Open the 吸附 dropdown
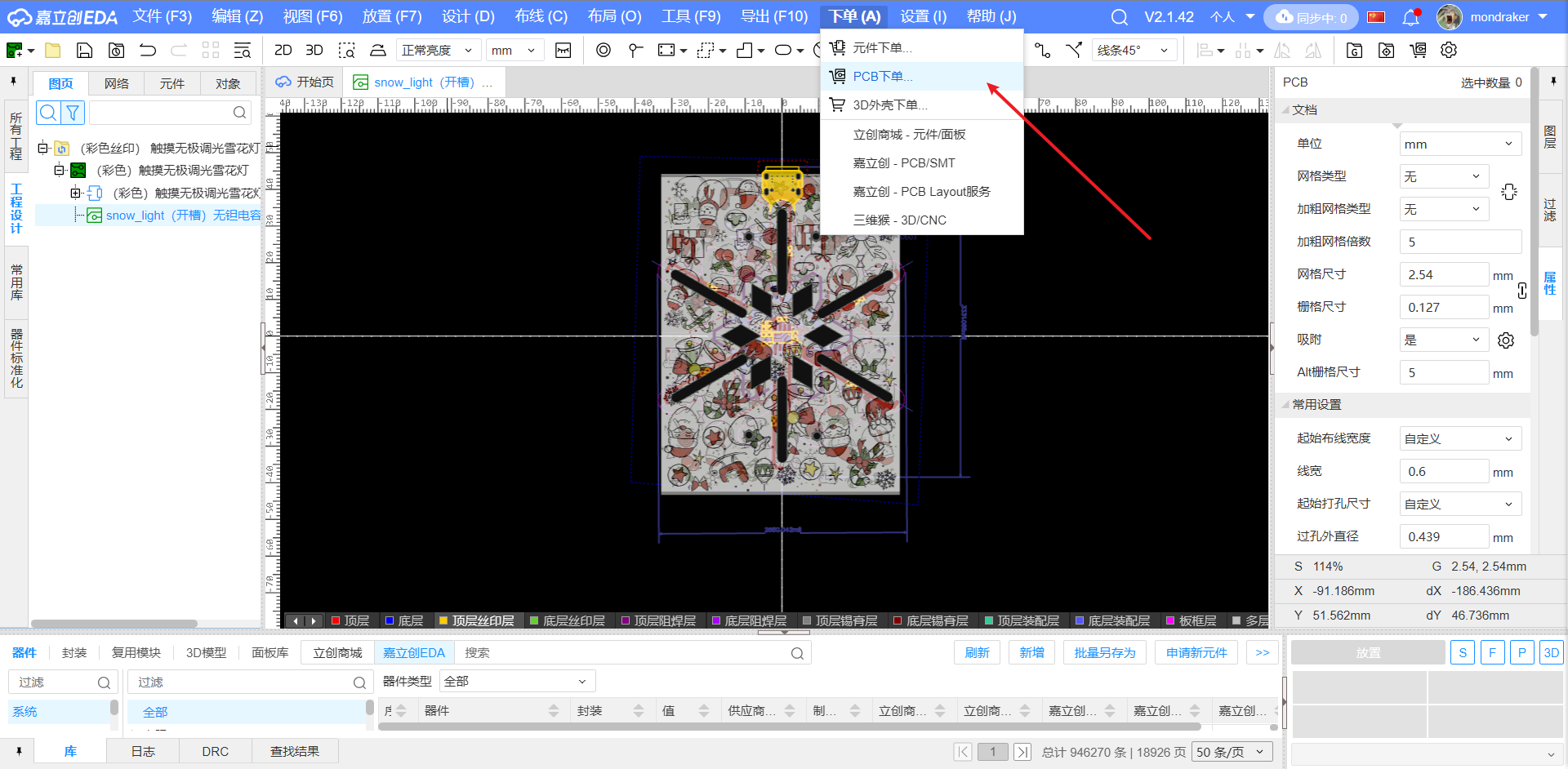Viewport: 1568px width, 769px height. coord(1444,340)
